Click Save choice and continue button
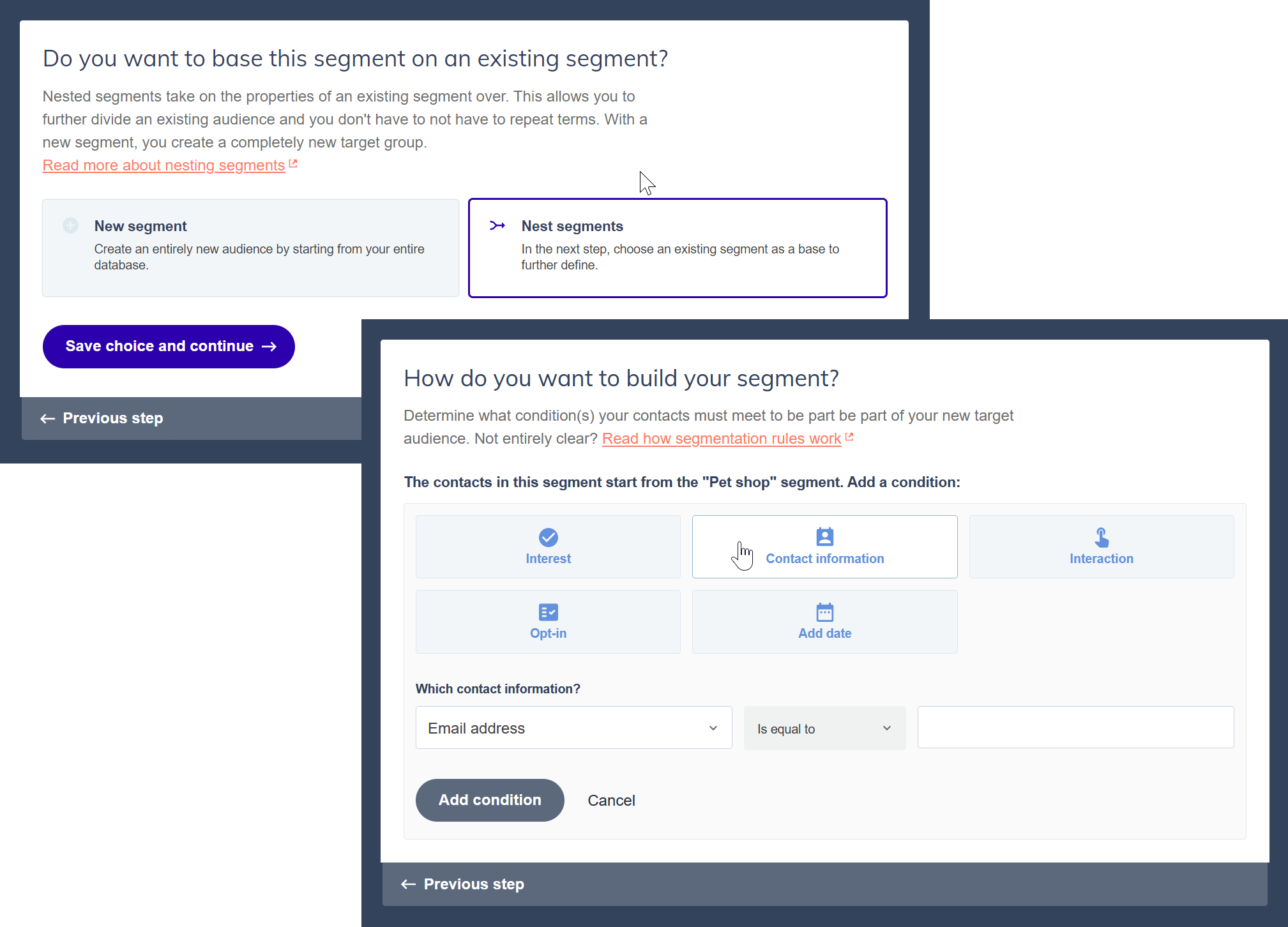 click(168, 346)
